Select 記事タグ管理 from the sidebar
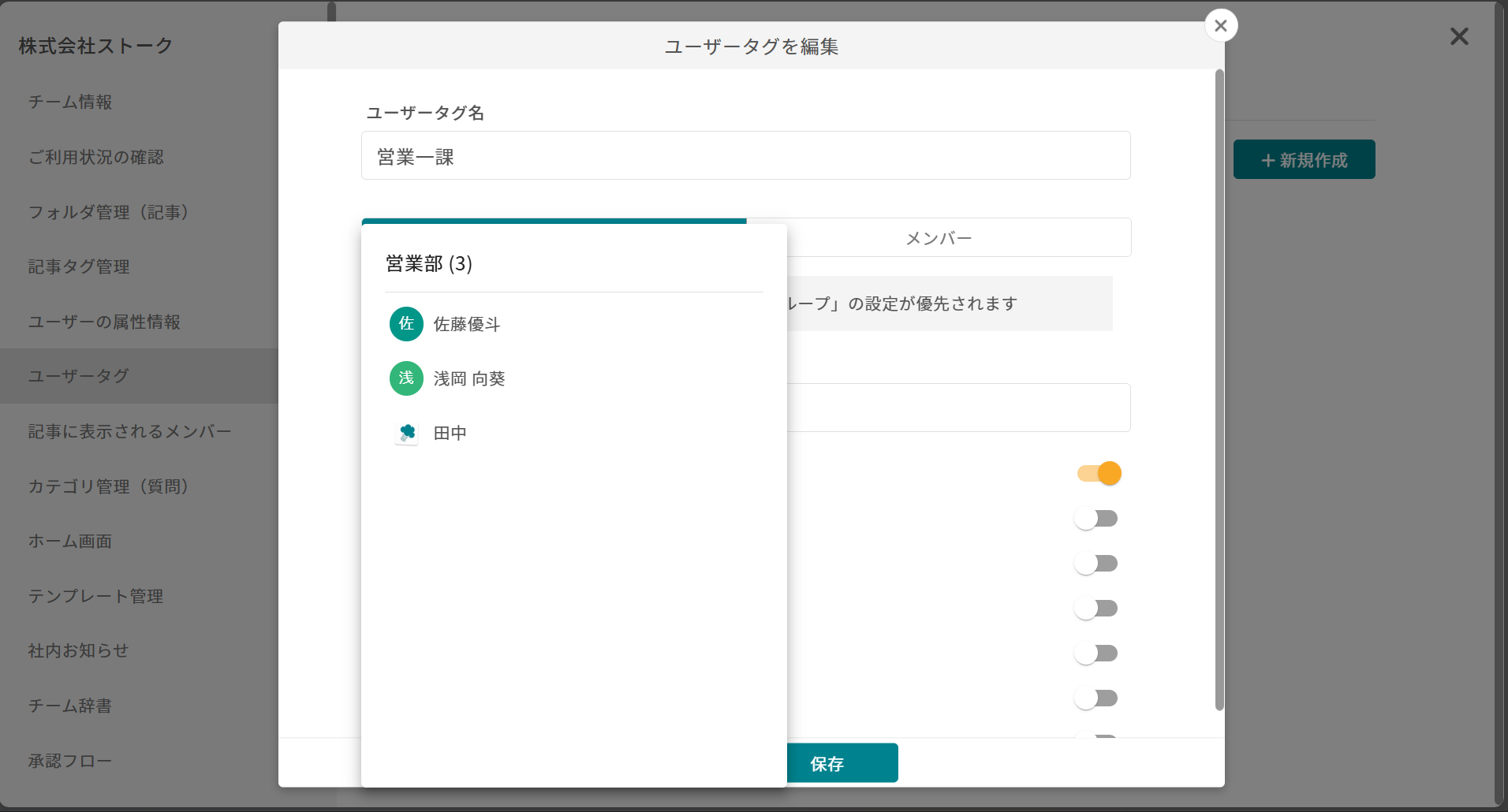Viewport: 1508px width, 812px height. 78,266
